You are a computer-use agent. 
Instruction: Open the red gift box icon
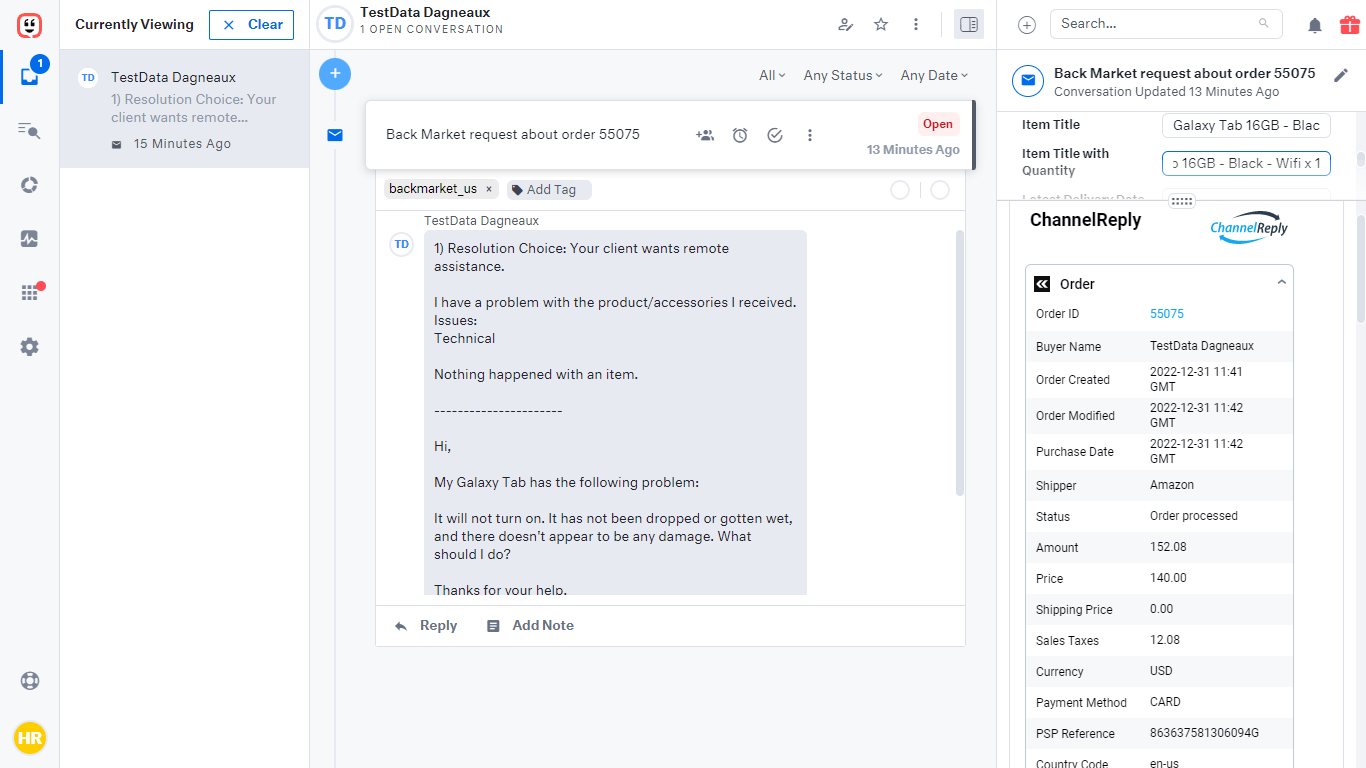pos(1349,25)
